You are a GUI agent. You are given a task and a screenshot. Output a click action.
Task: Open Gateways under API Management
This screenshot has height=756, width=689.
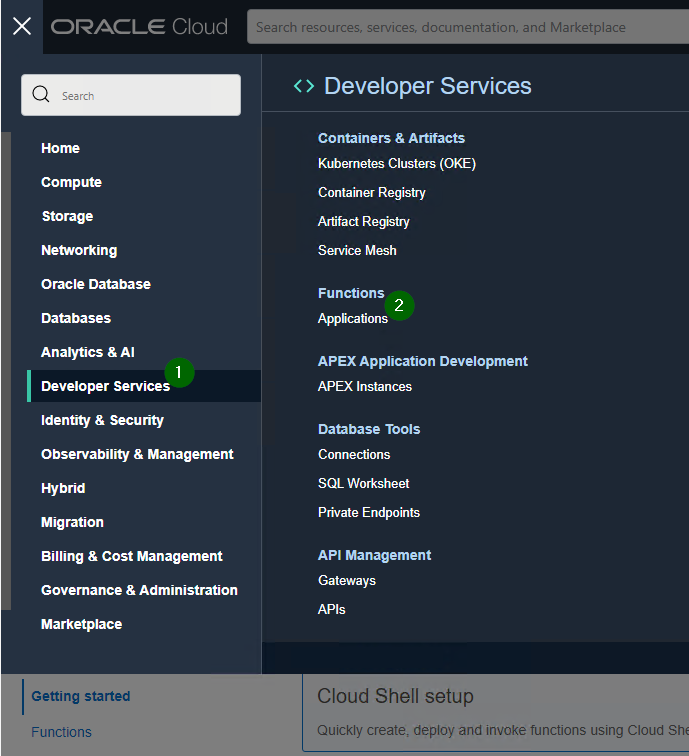(347, 580)
